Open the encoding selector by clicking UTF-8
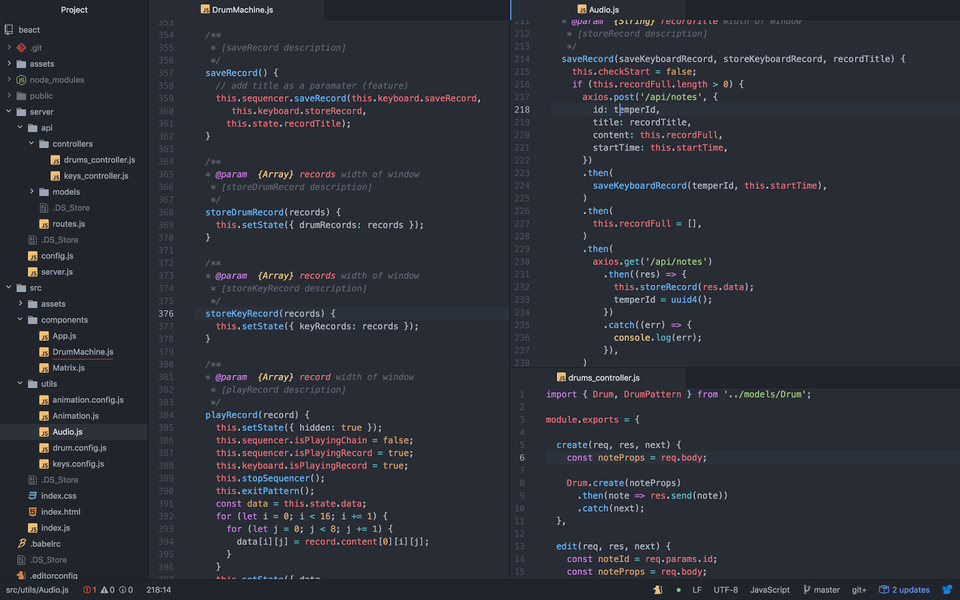 [x=726, y=590]
